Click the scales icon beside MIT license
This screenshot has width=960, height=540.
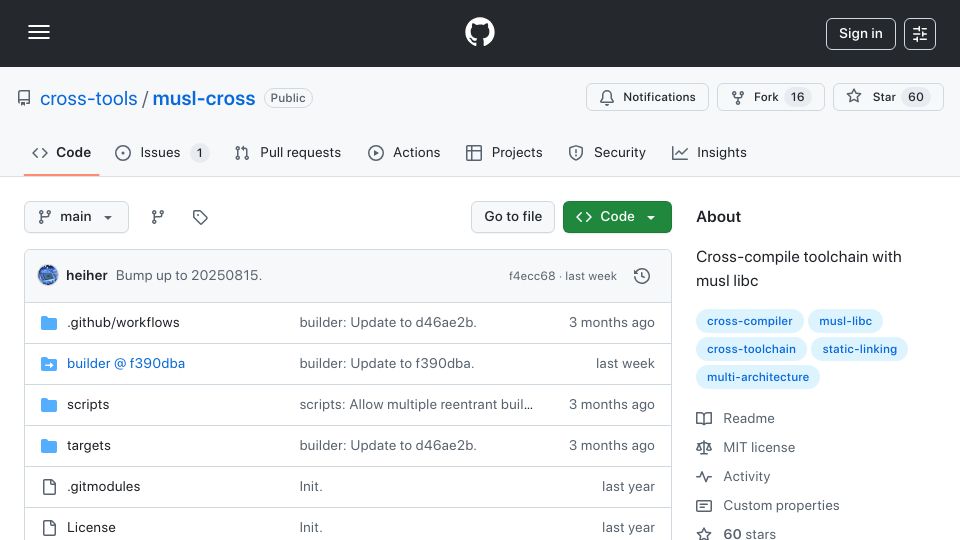[x=704, y=448]
